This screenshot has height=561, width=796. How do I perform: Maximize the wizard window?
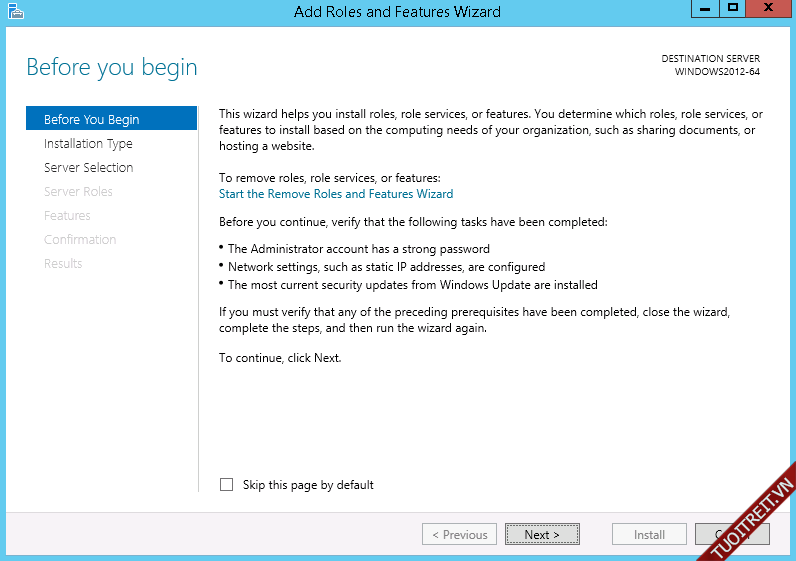coord(733,8)
